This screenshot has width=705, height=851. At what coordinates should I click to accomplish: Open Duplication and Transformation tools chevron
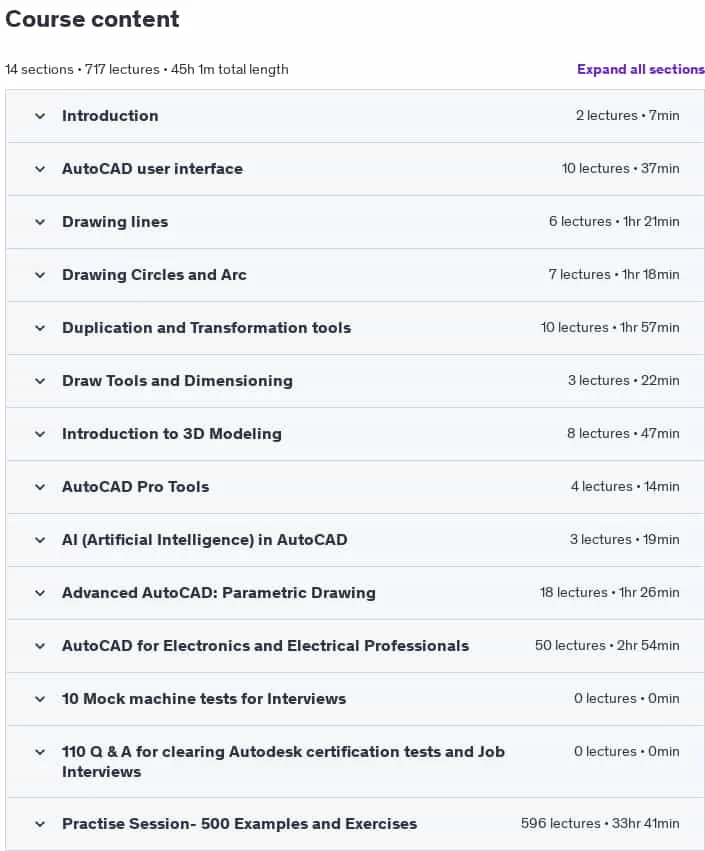click(40, 328)
